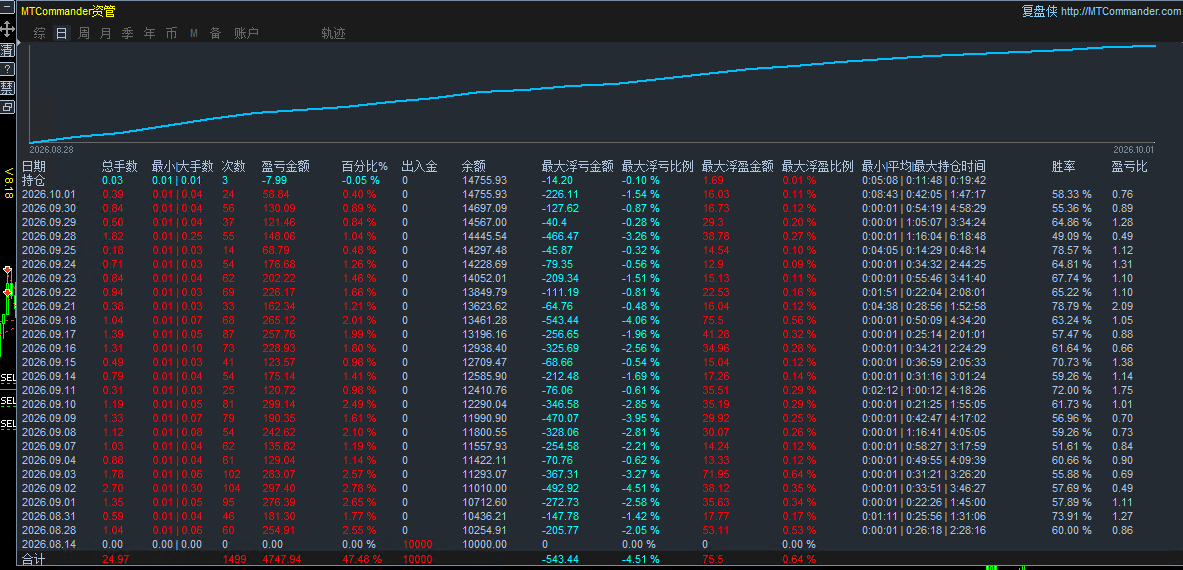Select the 2026.09.02 date row
This screenshot has height=570, width=1183.
point(49,488)
